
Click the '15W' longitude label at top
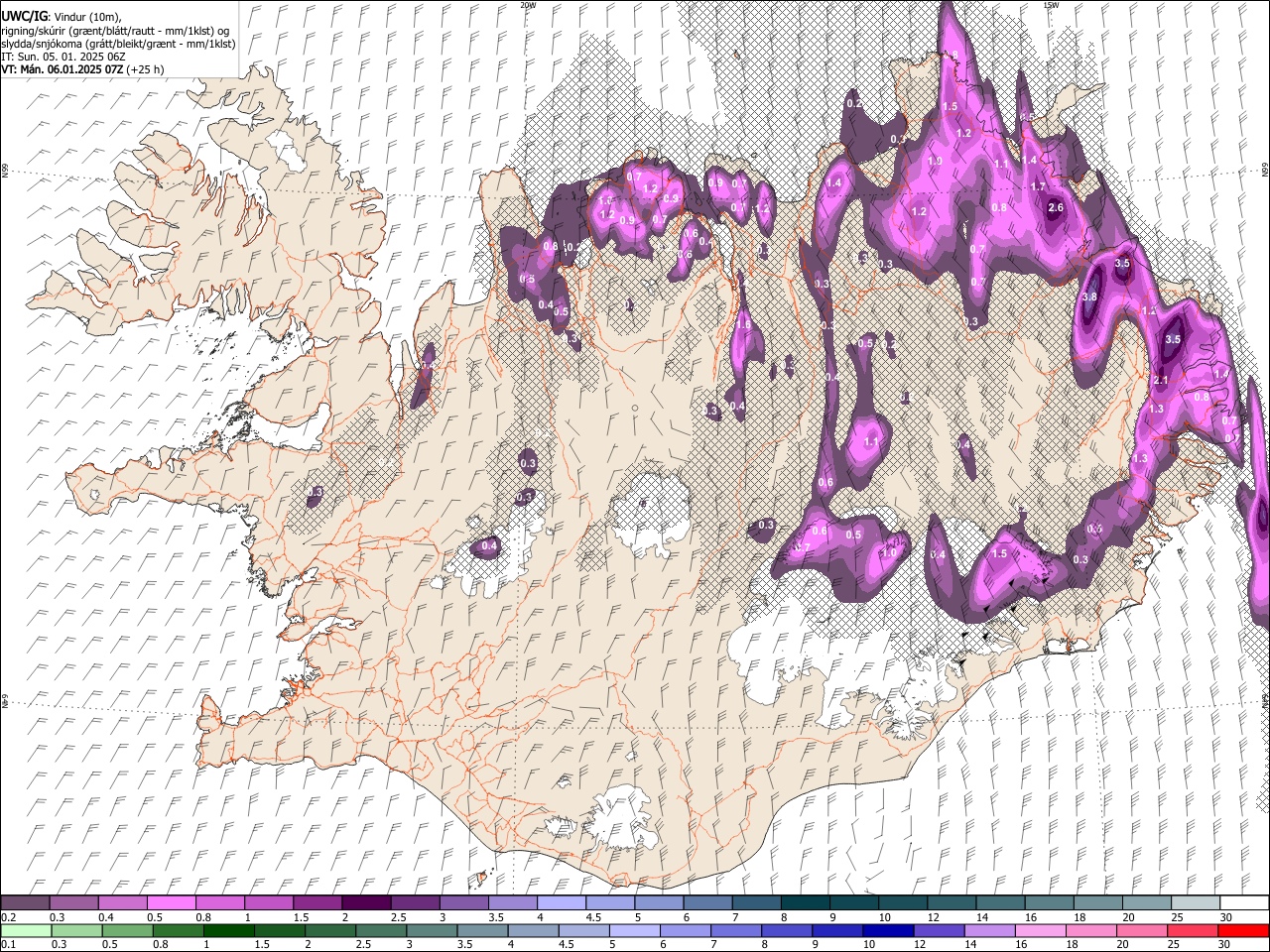1051,5
